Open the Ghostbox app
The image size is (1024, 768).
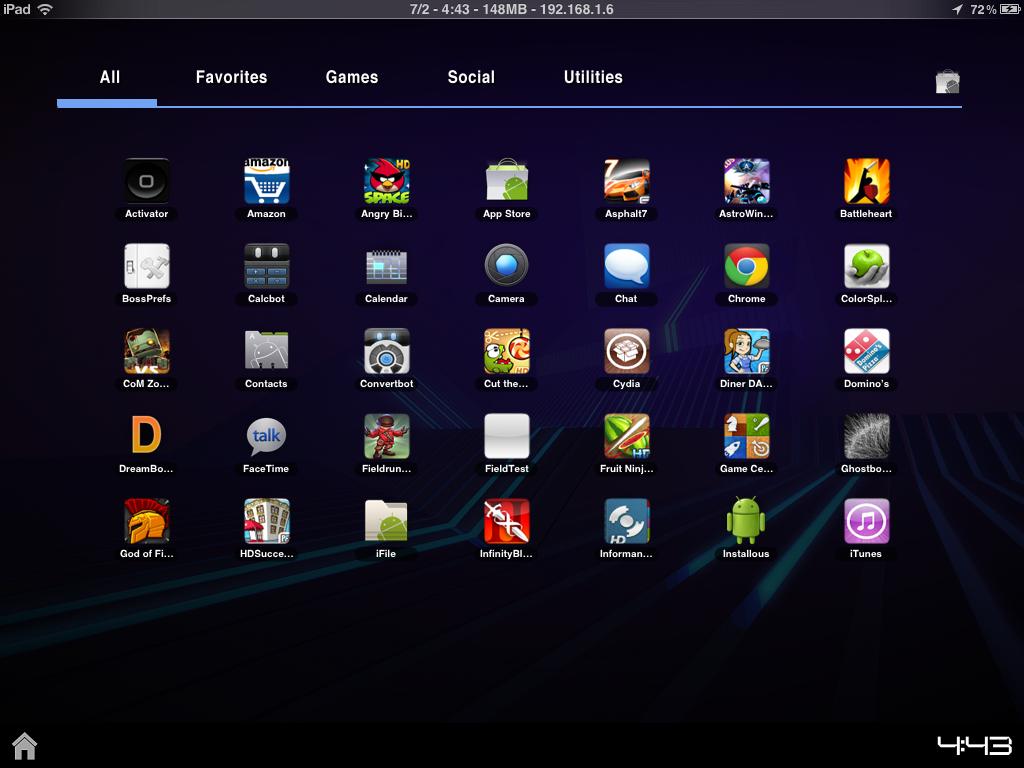pos(866,436)
